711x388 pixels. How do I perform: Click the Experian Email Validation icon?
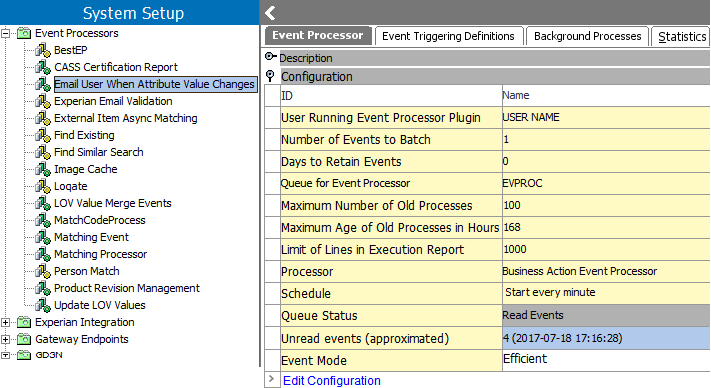[43, 101]
